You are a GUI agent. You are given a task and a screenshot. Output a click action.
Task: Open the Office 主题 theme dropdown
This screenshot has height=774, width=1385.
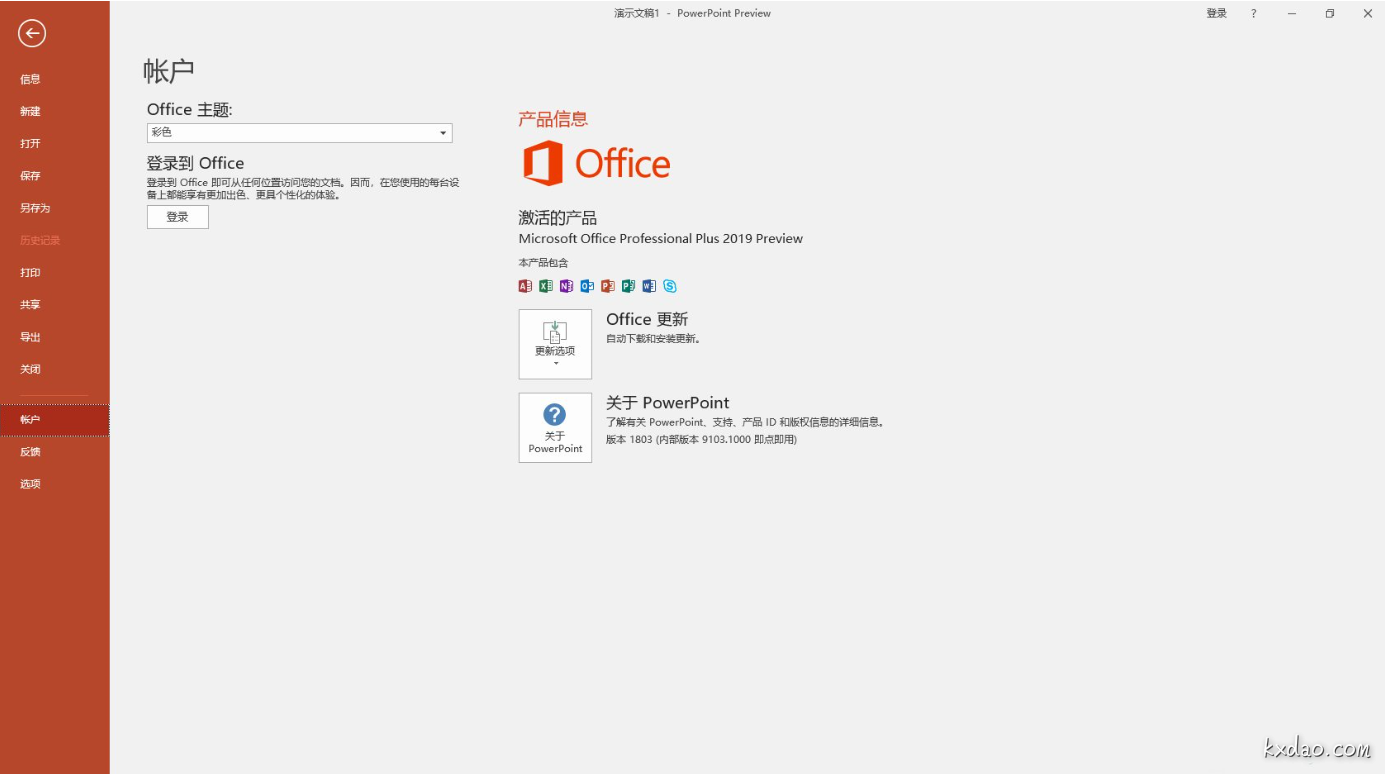[x=300, y=133]
